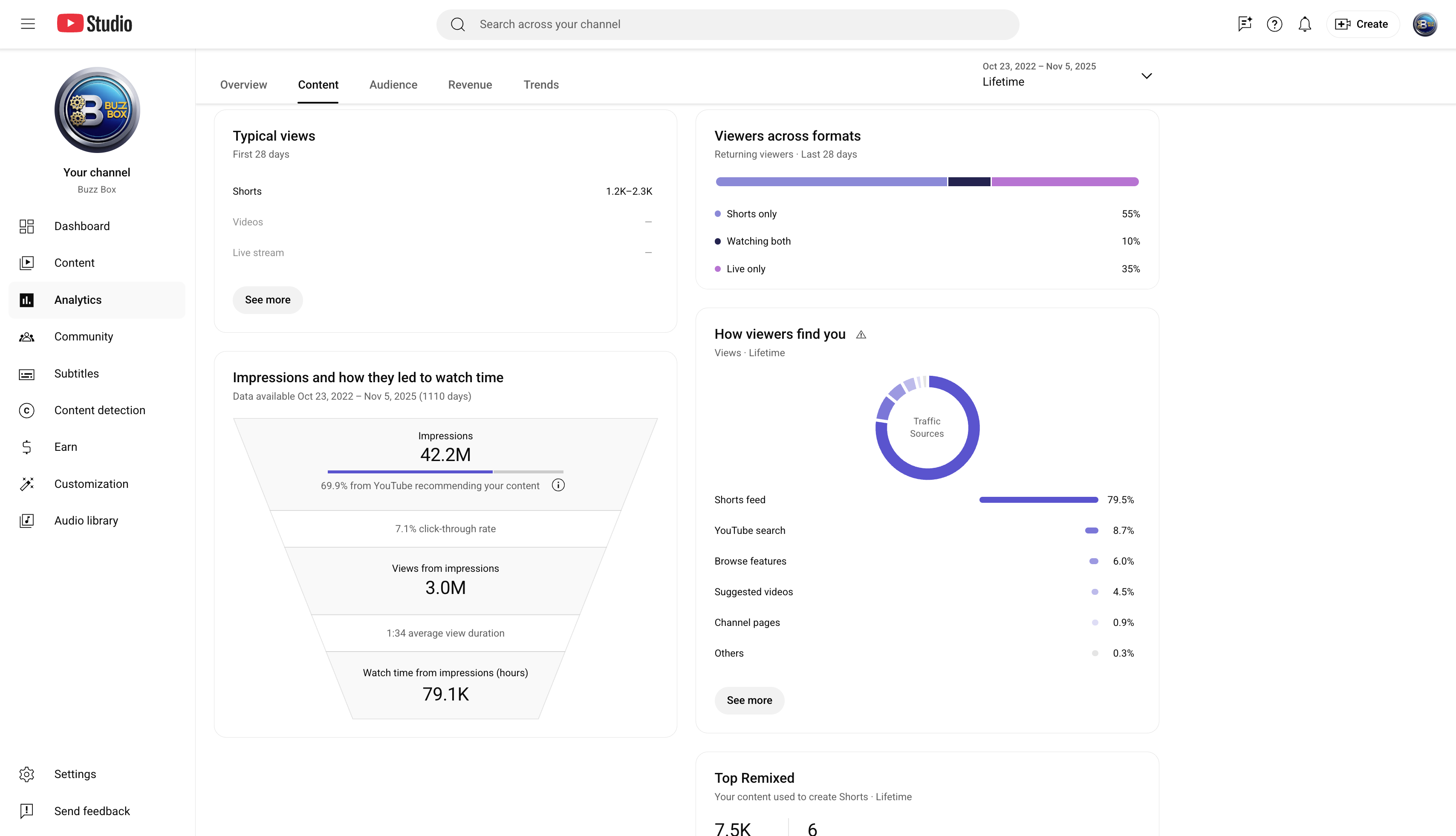Focus the Search across your channel field
1456x836 pixels.
coord(728,24)
